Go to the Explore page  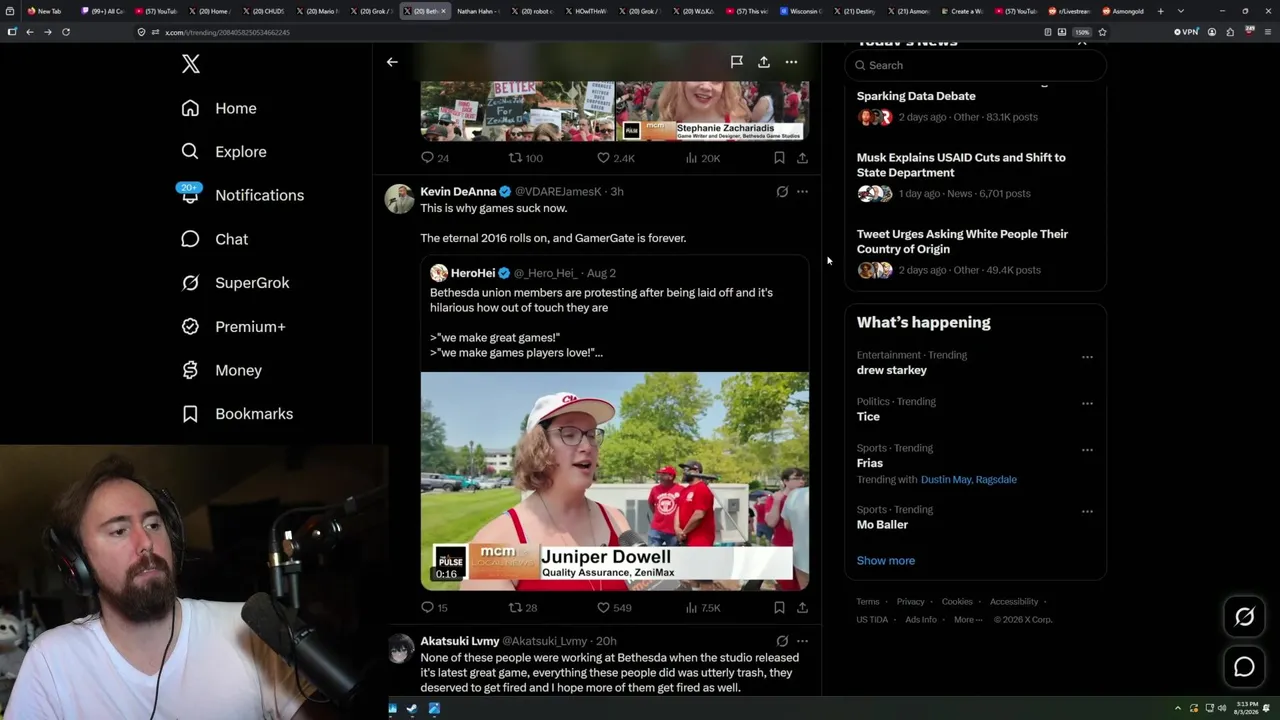[224, 152]
